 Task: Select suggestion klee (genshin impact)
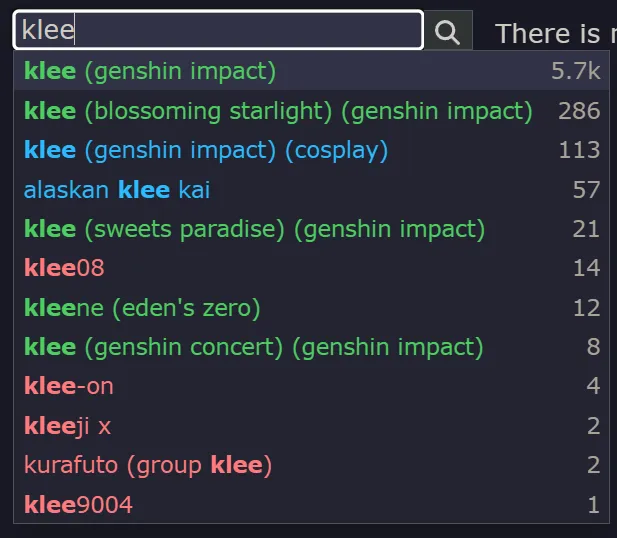tap(311, 71)
